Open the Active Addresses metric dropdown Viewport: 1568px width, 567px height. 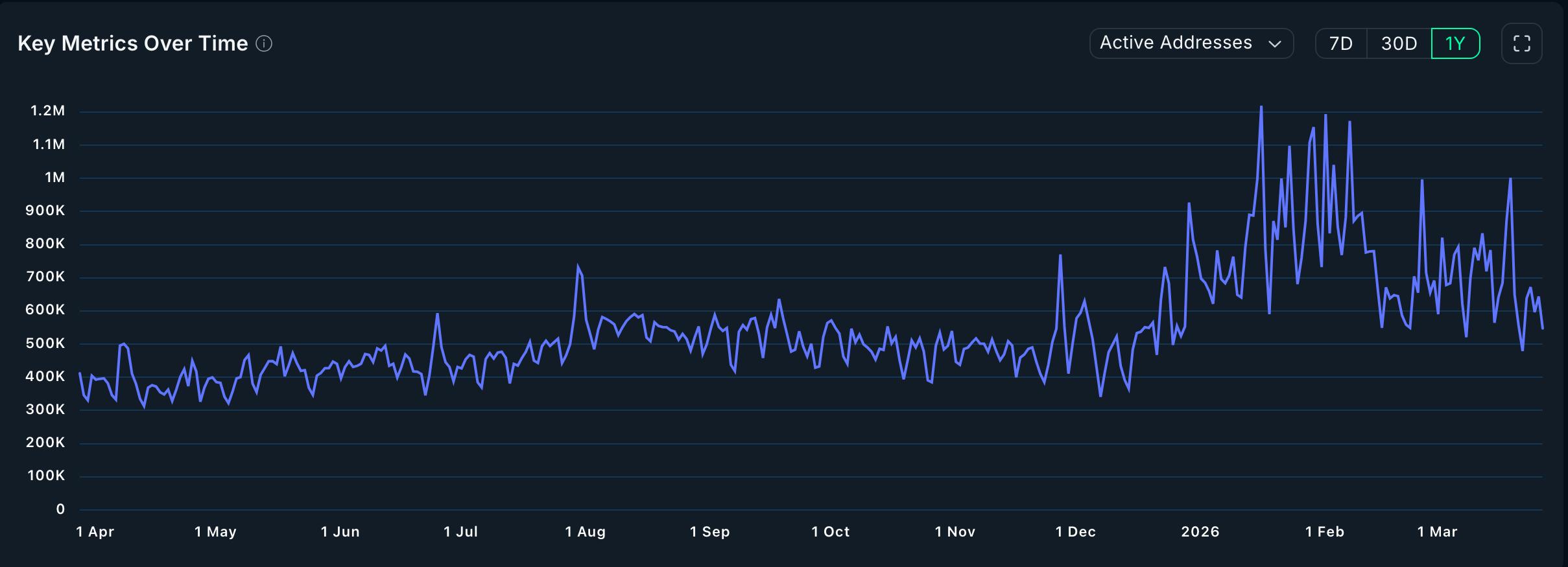tap(1191, 43)
